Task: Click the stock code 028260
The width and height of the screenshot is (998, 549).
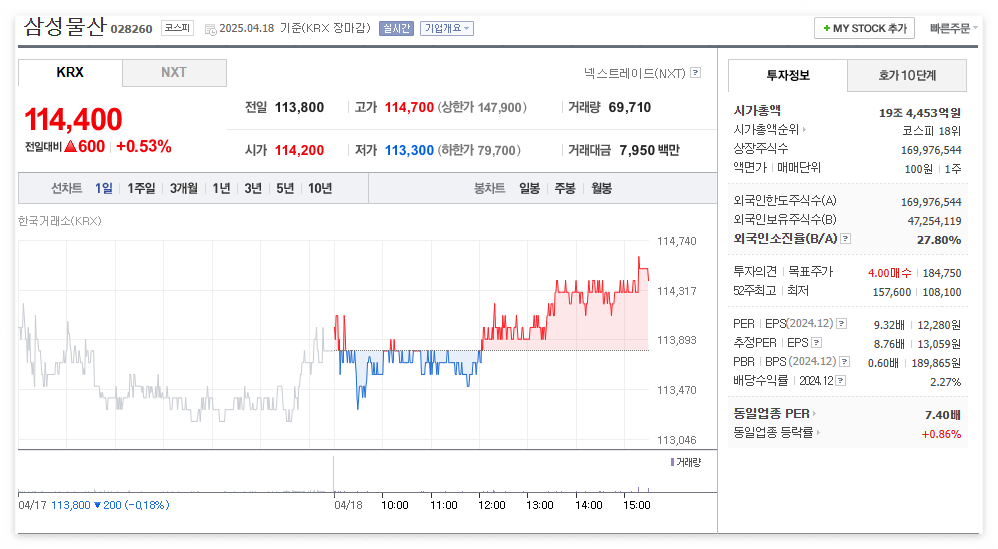Action: (132, 29)
